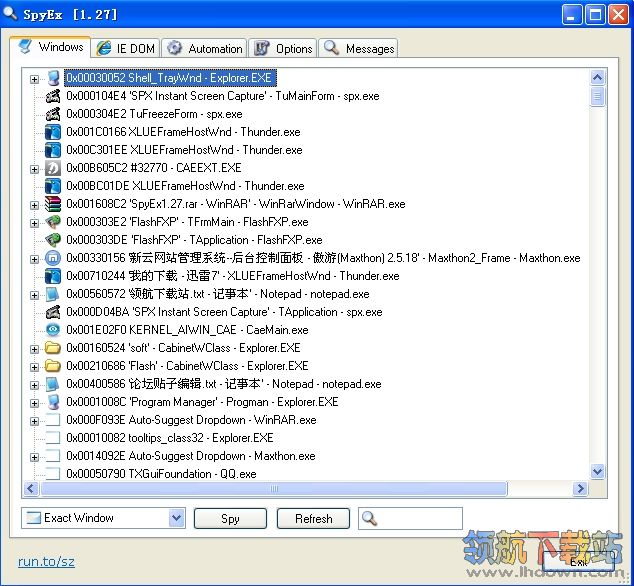Expand the Program Manager Progman node

(x=34, y=403)
